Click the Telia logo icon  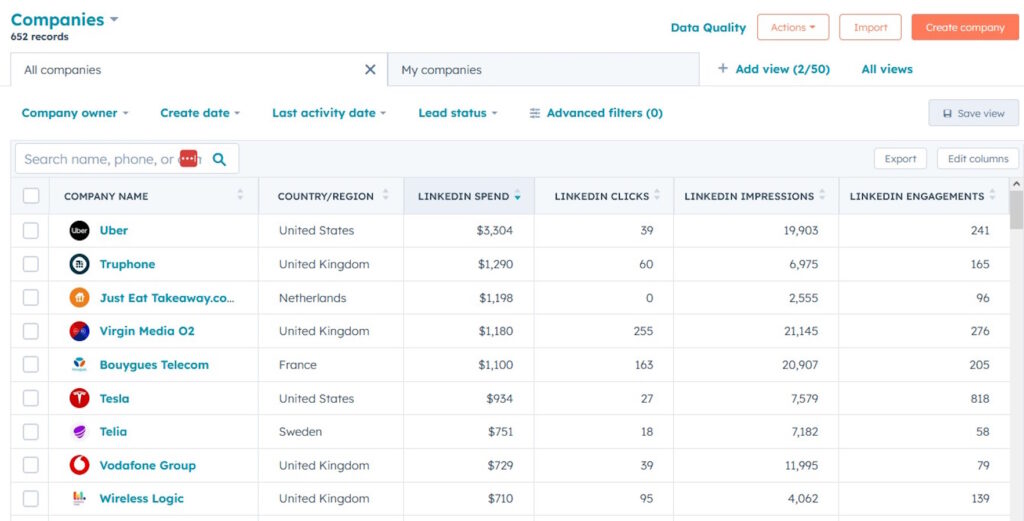[79, 432]
